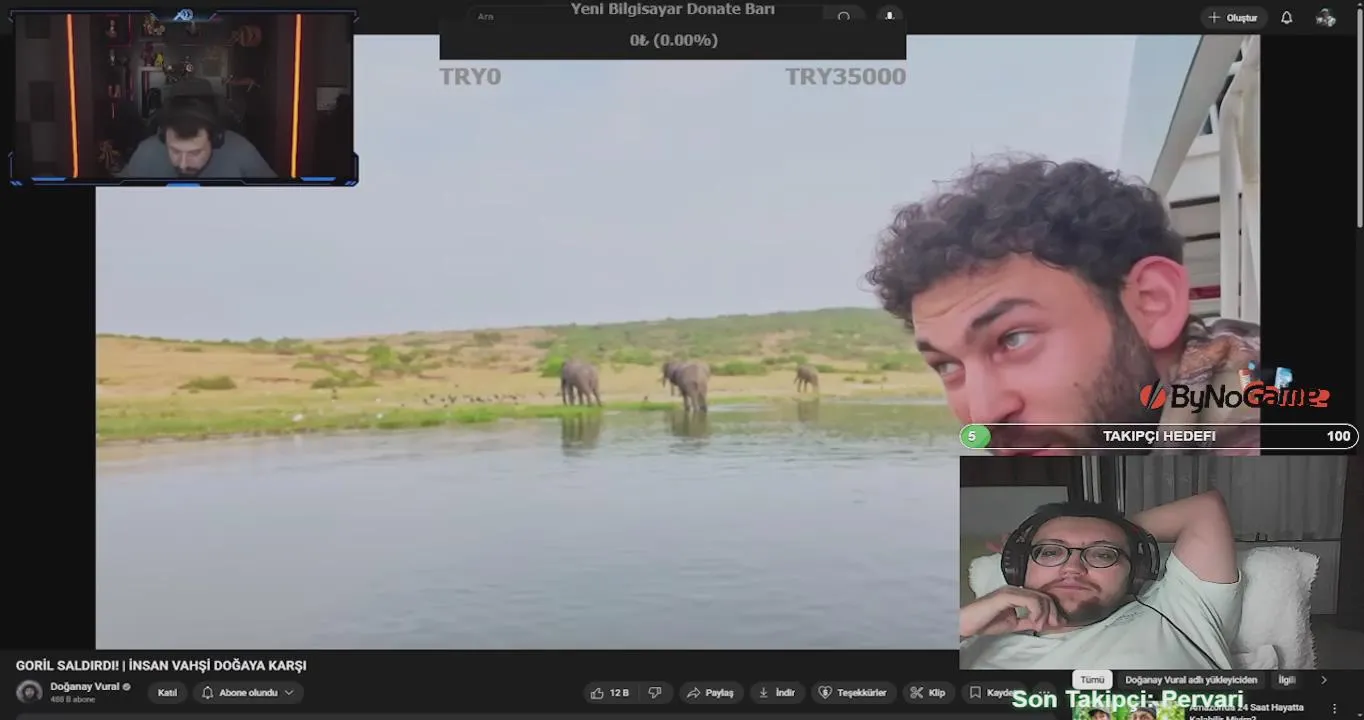1364x720 pixels.
Task: Click the headphones streamer webcam overlay
Action: 1159,562
